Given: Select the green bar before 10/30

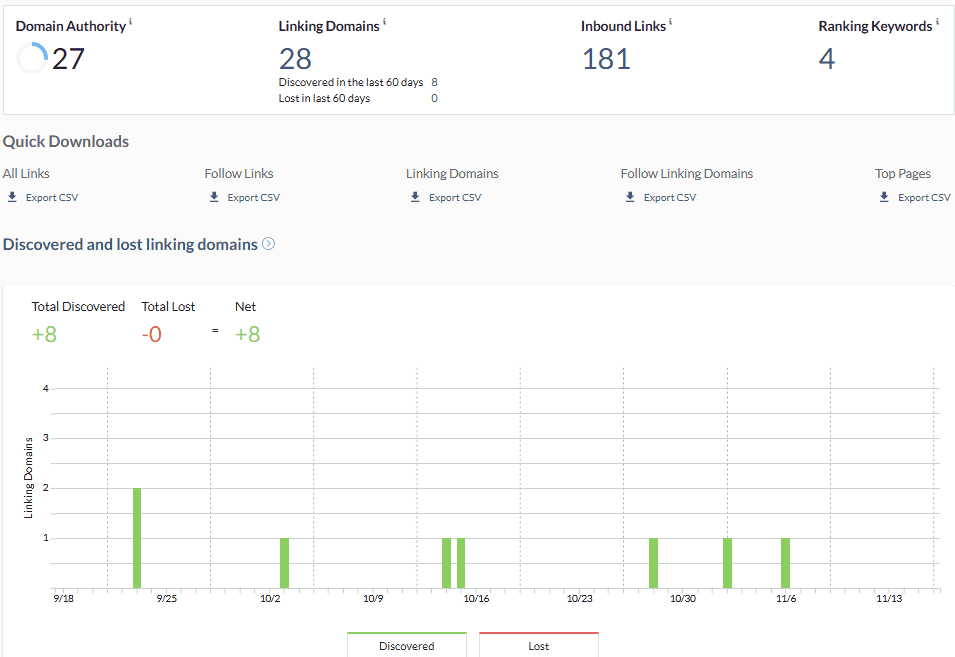Looking at the screenshot, I should tap(654, 563).
